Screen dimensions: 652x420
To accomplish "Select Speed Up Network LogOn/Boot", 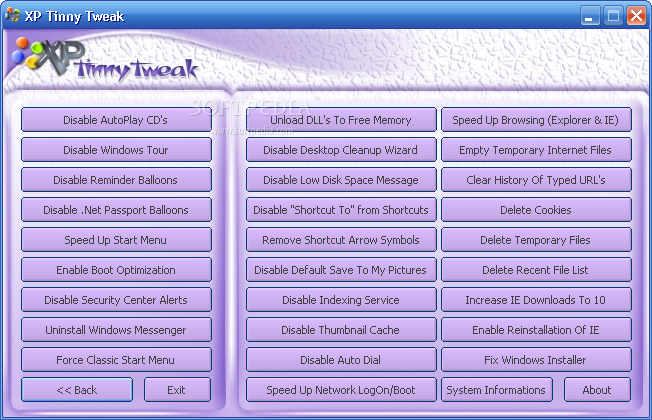I will [341, 390].
